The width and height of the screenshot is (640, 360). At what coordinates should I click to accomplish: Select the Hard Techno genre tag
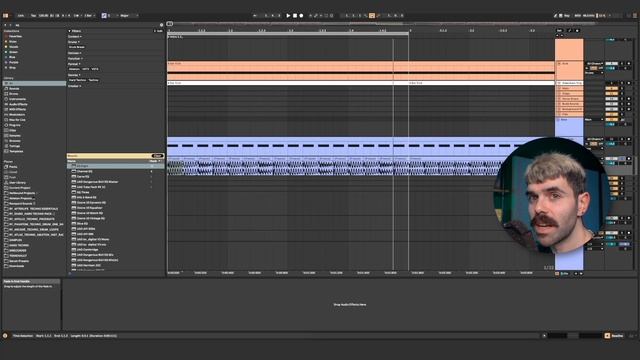click(77, 80)
